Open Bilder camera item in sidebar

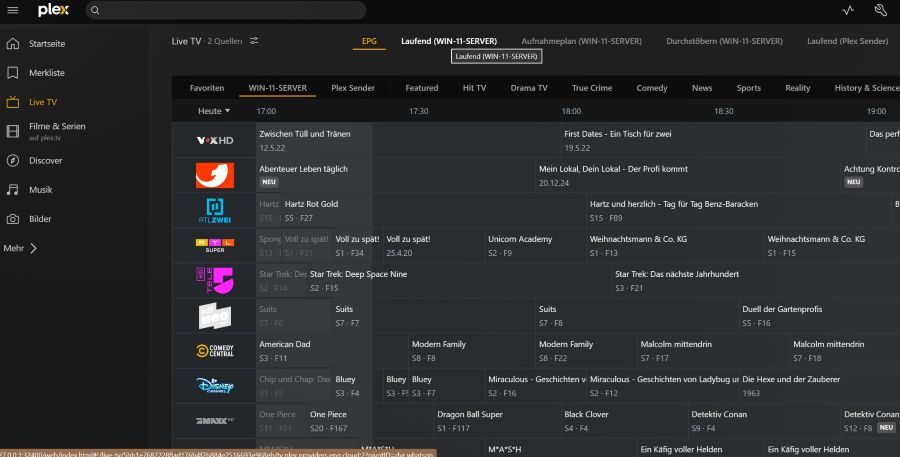click(40, 218)
